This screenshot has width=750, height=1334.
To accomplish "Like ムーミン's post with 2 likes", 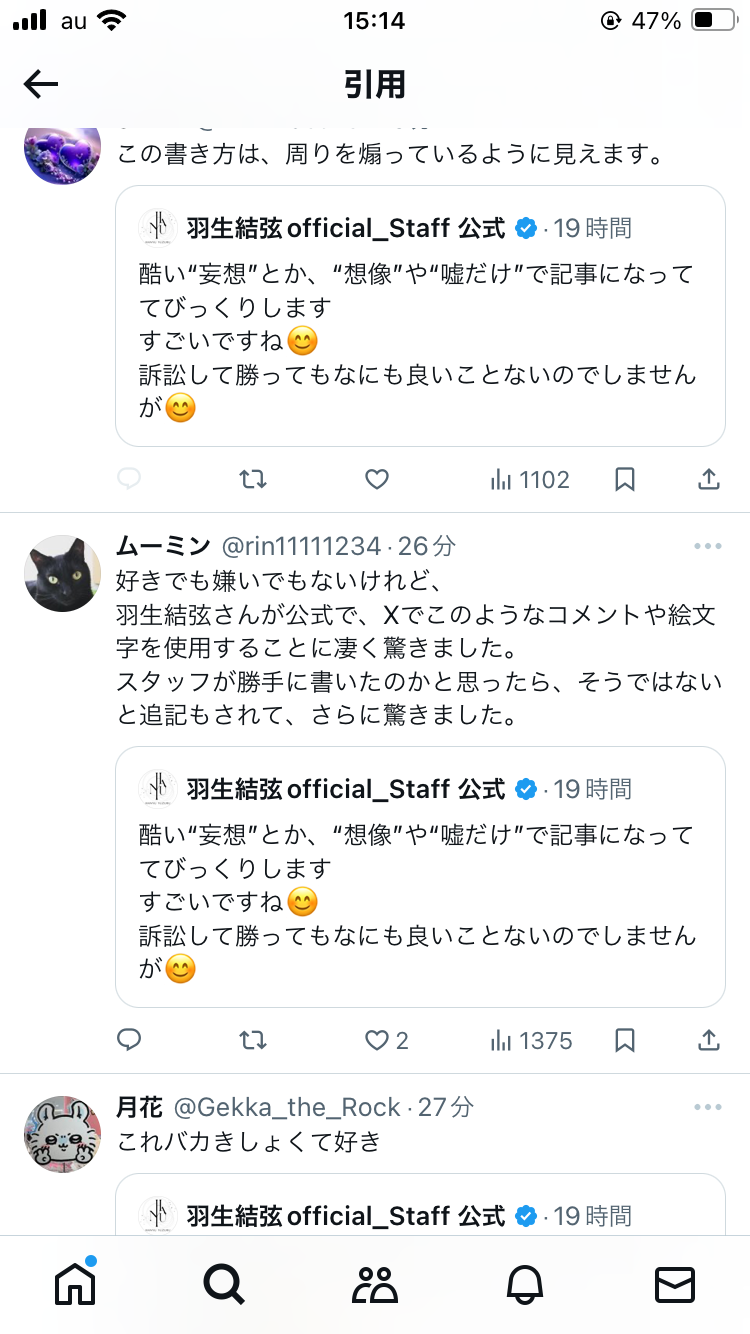I will coord(377,1041).
